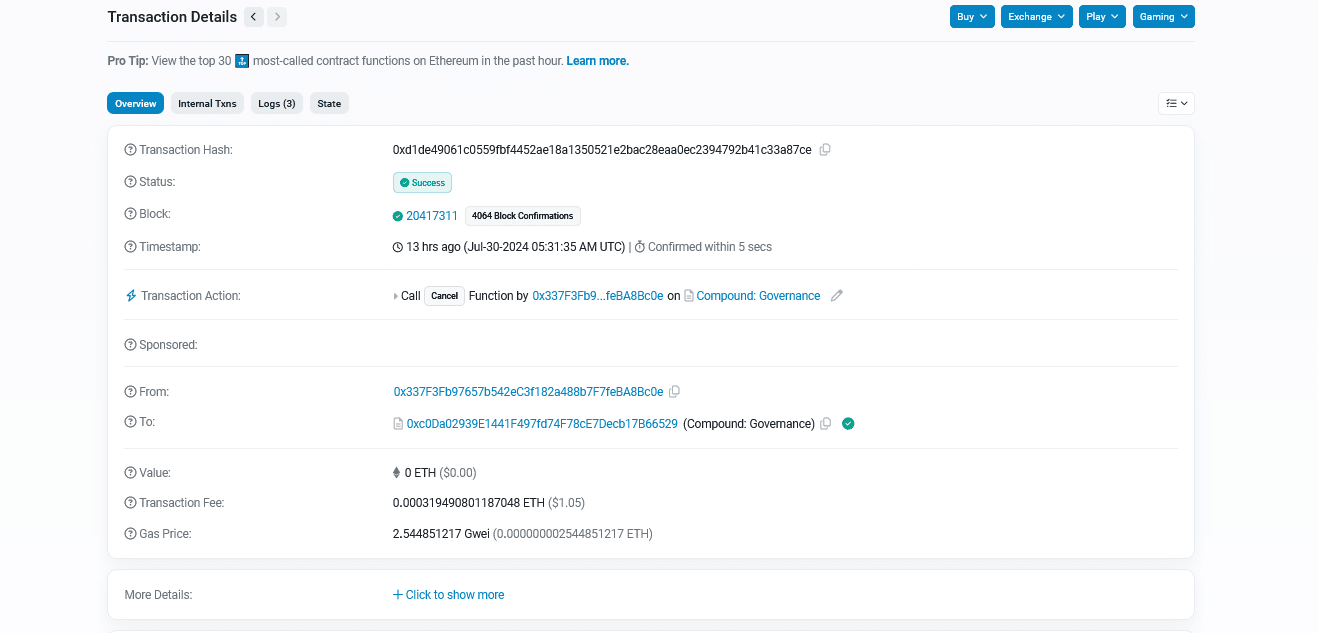Switch to the Logs (3) tab
The width and height of the screenshot is (1318, 633).
[x=277, y=103]
